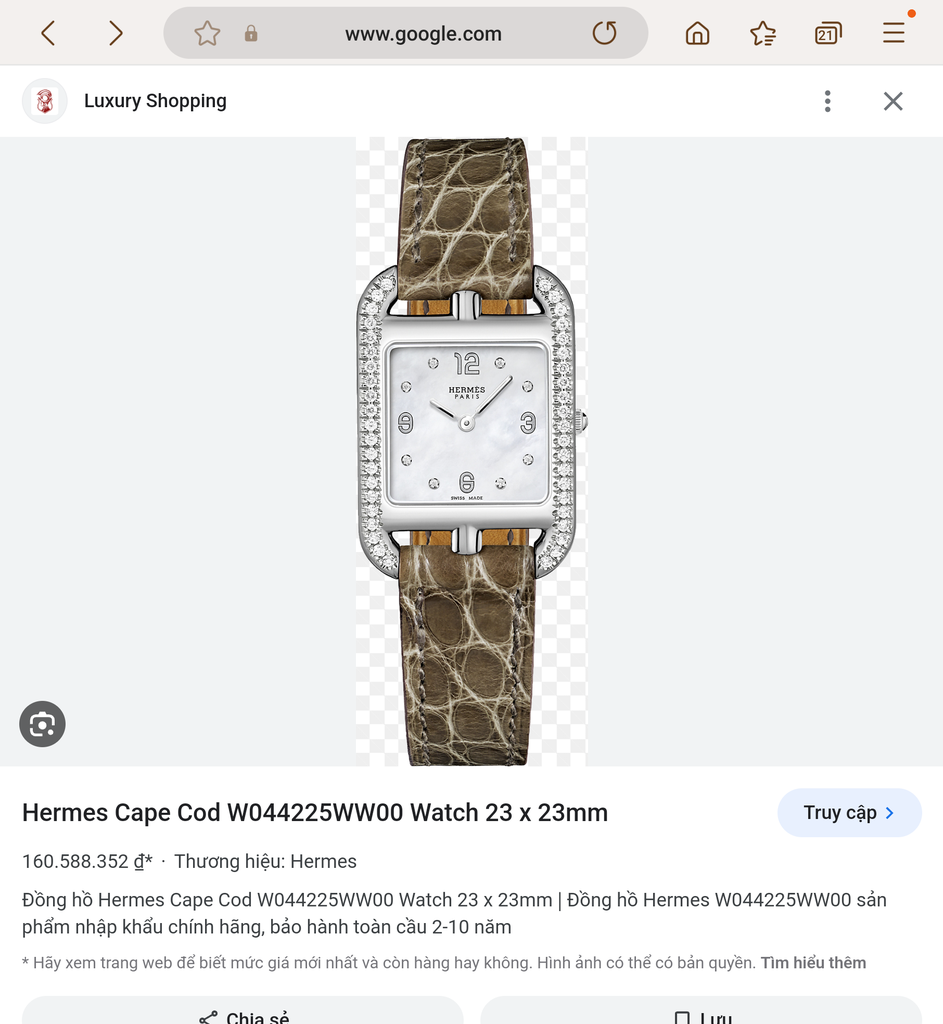Go back with the browser back arrow

pos(48,33)
